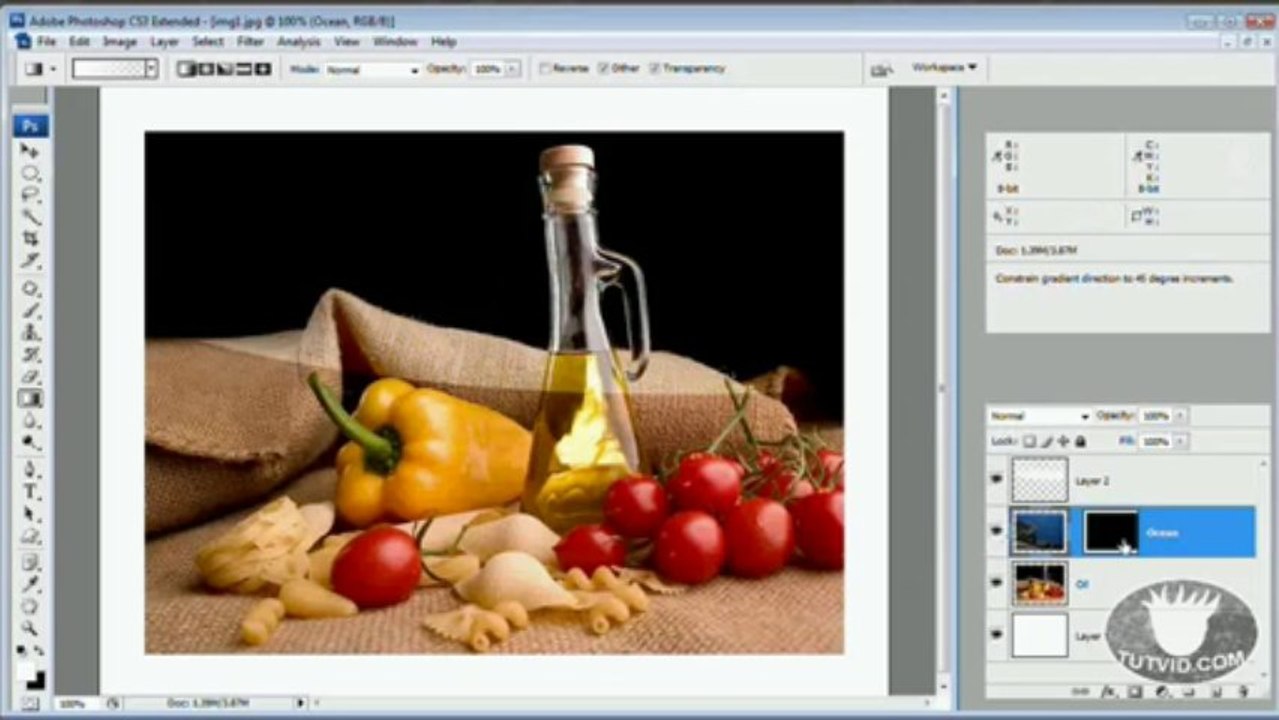Hide the Ocean layer
Image resolution: width=1279 pixels, height=720 pixels.
click(x=996, y=530)
